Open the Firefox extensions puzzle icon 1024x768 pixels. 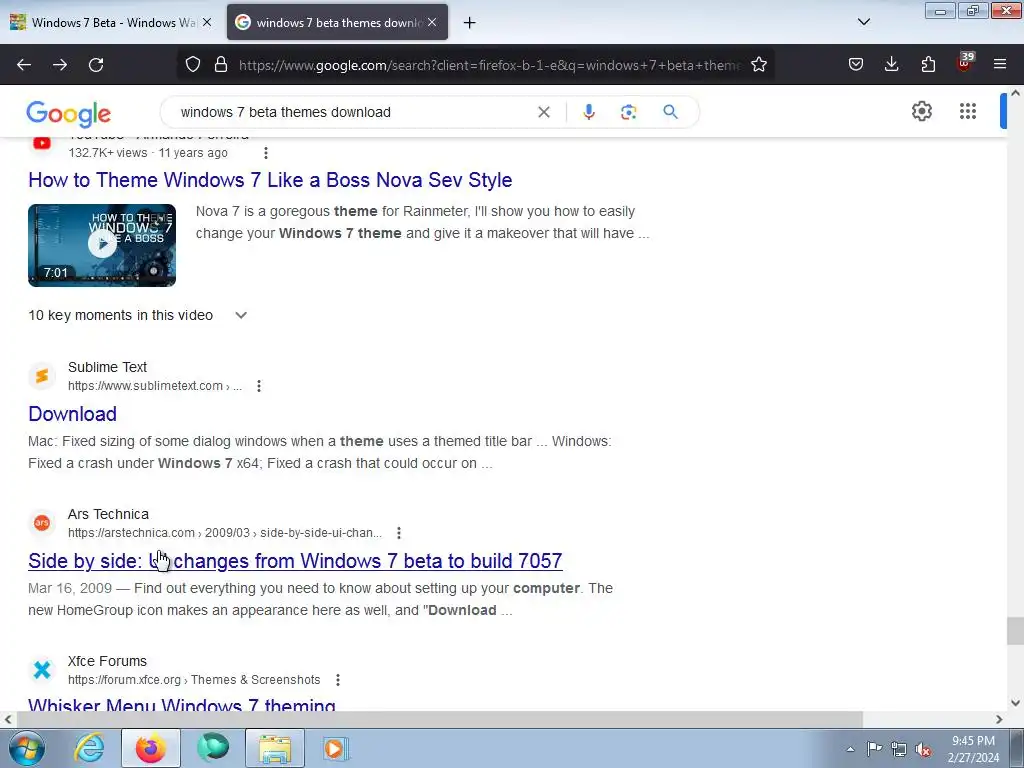[928, 64]
